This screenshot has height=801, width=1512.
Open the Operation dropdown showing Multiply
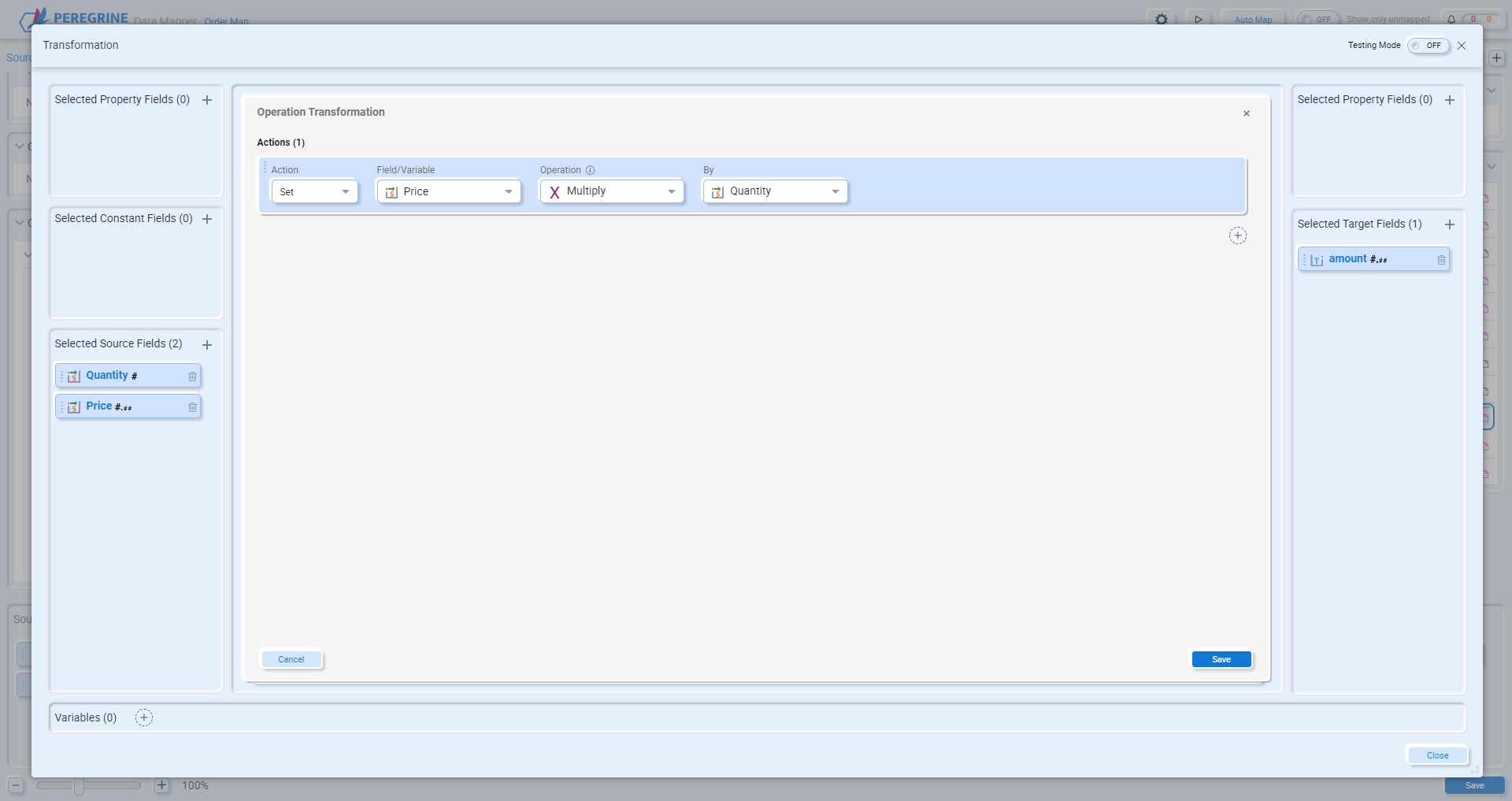[x=612, y=191]
